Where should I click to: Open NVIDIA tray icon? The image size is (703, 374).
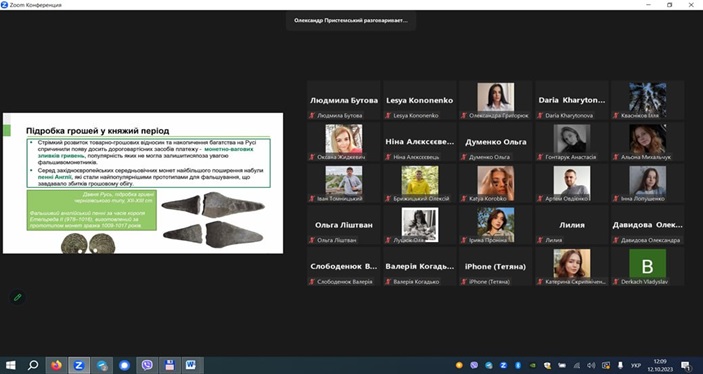pyautogui.click(x=533, y=365)
